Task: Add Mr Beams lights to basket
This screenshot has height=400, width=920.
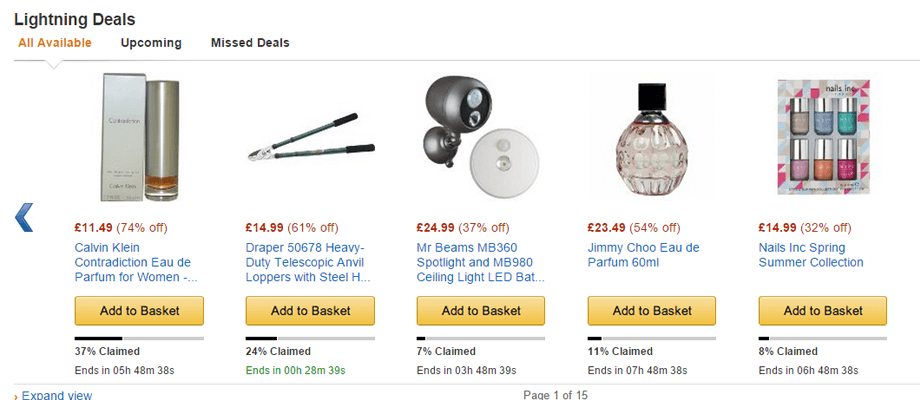Action: coord(481,311)
